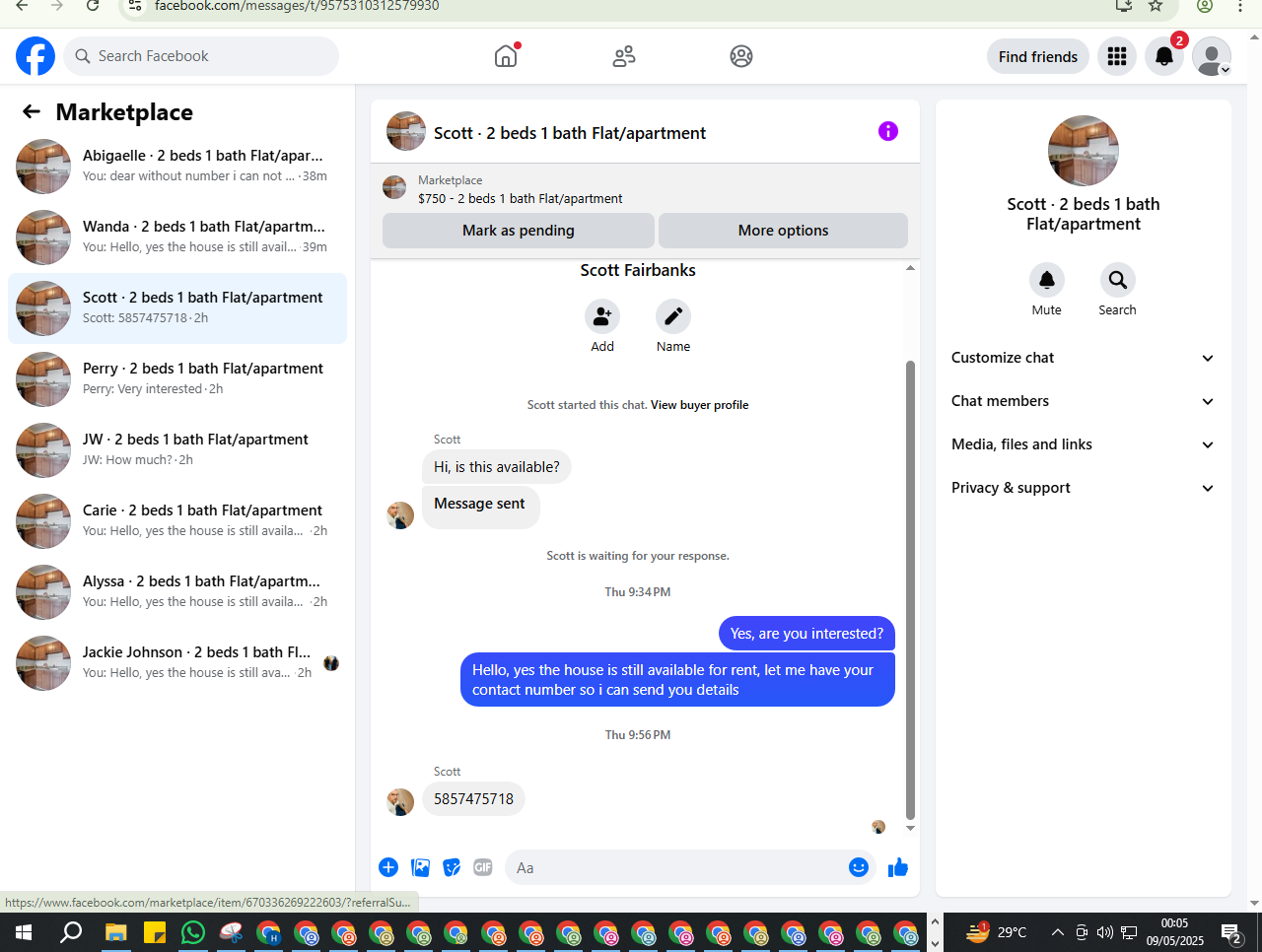Open more actions plus icon in composer
Viewport: 1262px width, 952px height.
[388, 867]
